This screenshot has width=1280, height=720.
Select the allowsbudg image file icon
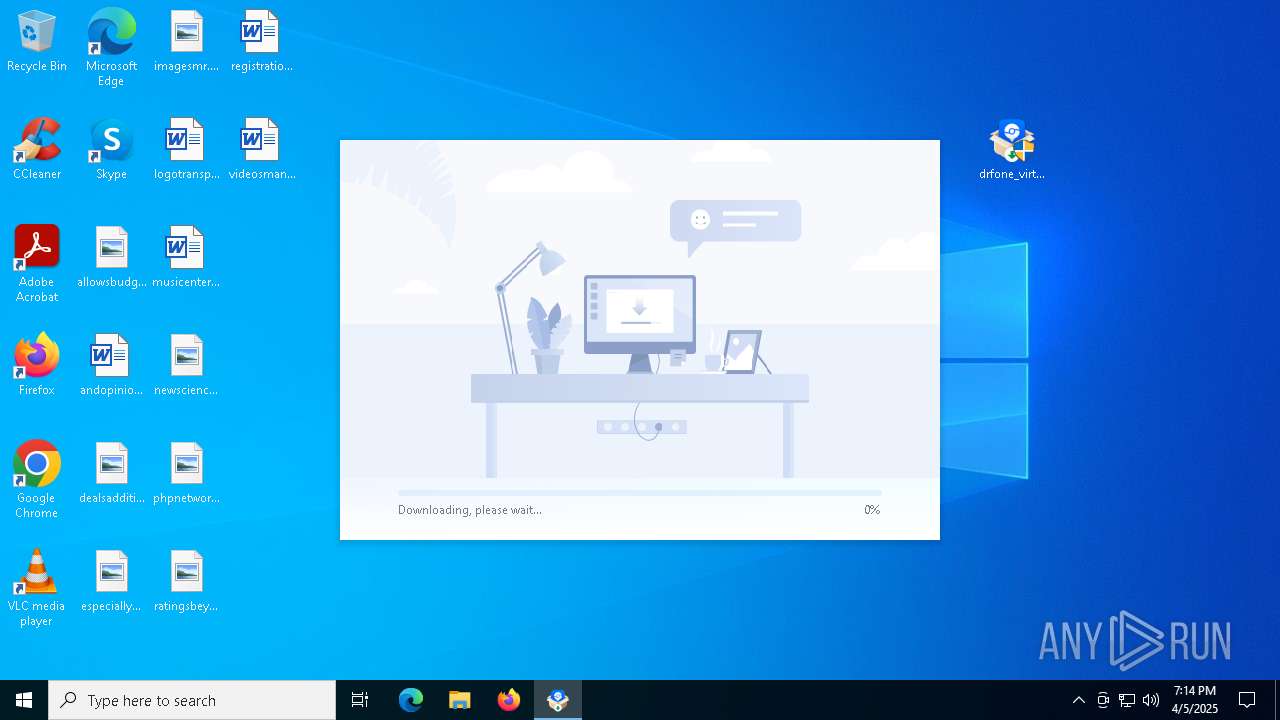click(111, 258)
